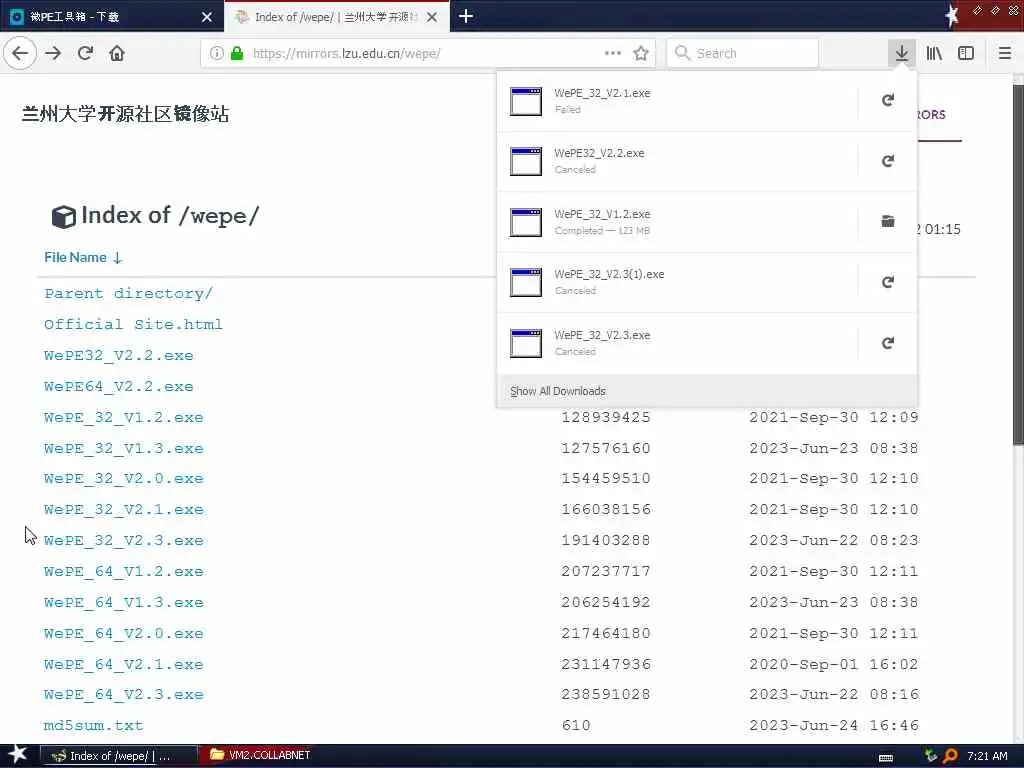Open the orange magnifier tray icon

click(x=951, y=756)
